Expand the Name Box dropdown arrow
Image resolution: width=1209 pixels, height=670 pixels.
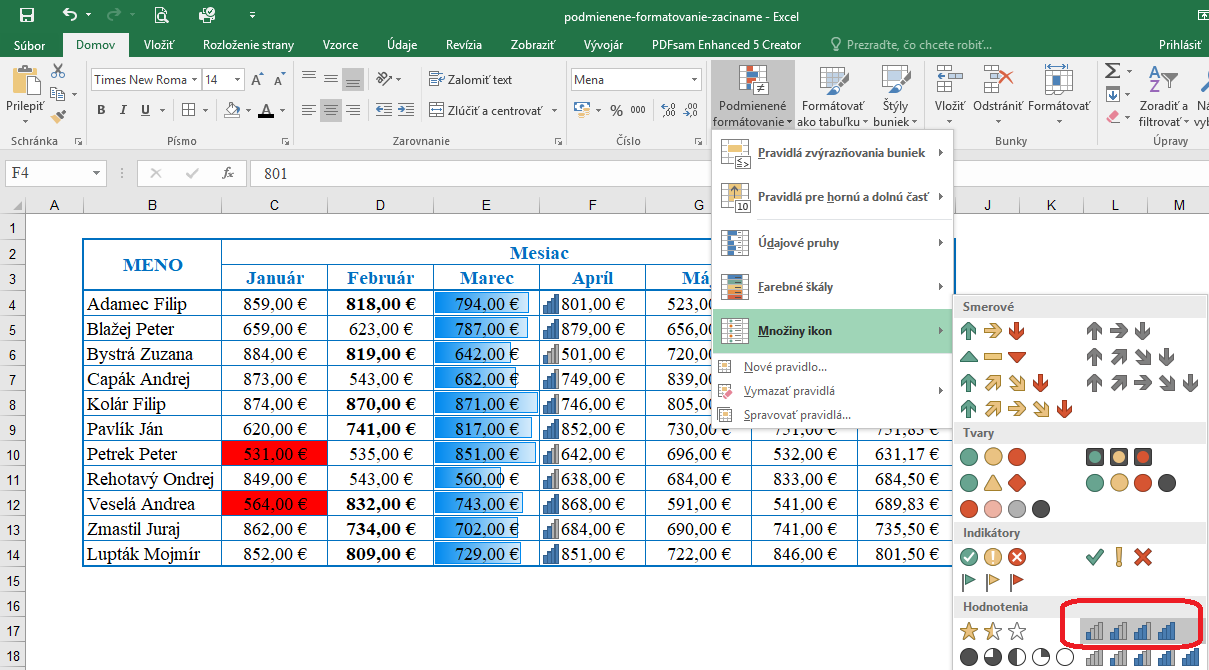(97, 173)
